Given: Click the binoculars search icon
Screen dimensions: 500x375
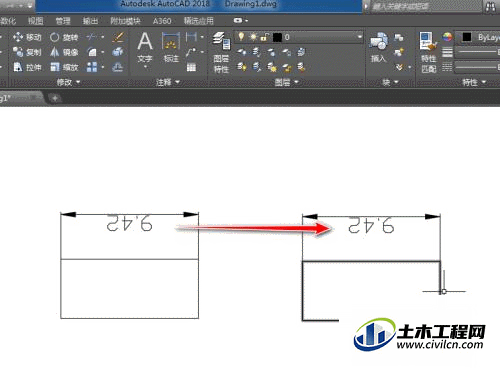Looking at the screenshot, I should coord(490,7).
